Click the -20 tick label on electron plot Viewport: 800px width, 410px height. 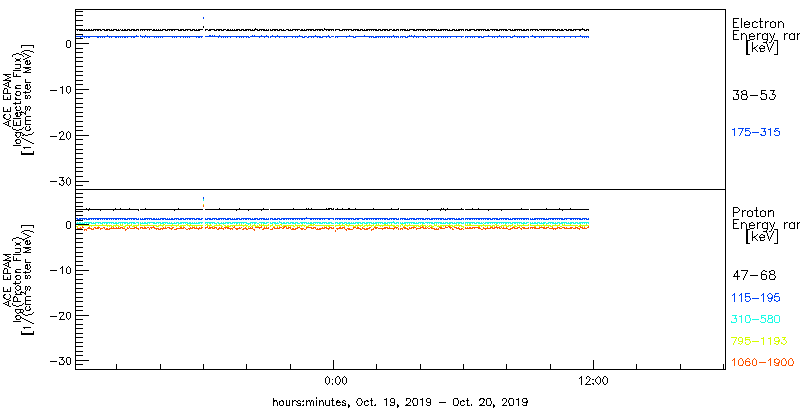point(60,135)
